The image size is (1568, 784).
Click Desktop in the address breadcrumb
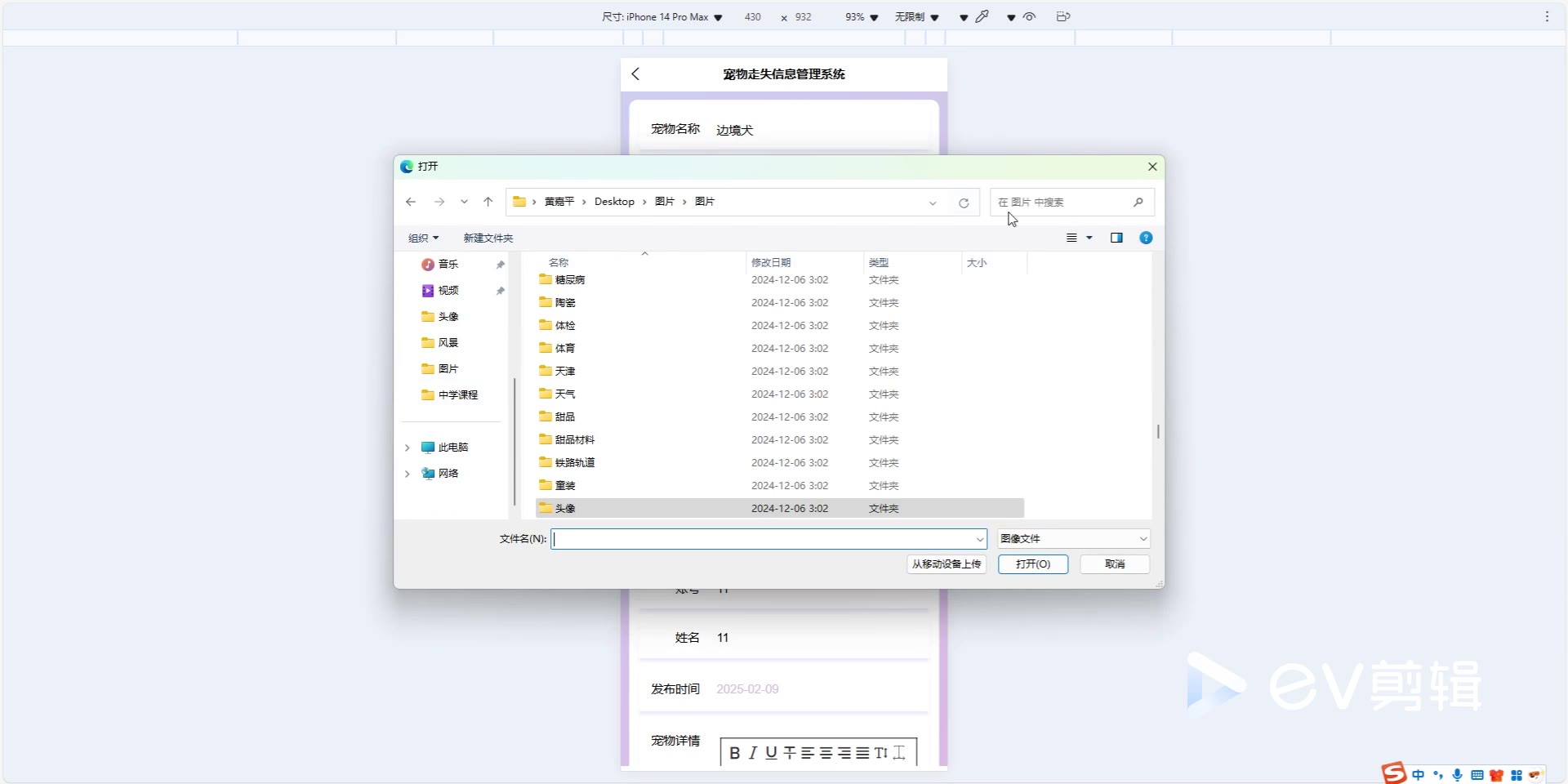tap(614, 202)
